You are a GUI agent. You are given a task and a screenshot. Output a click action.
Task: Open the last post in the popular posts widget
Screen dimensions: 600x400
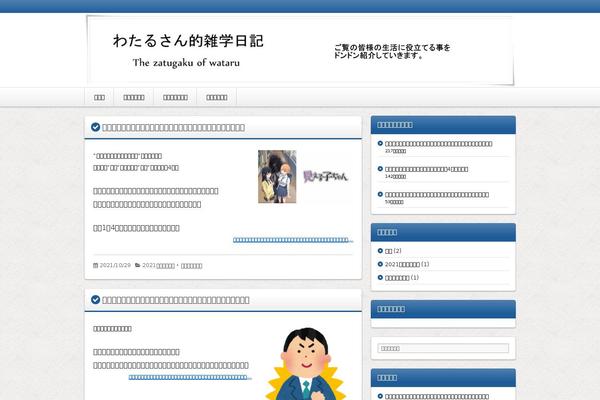point(437,195)
